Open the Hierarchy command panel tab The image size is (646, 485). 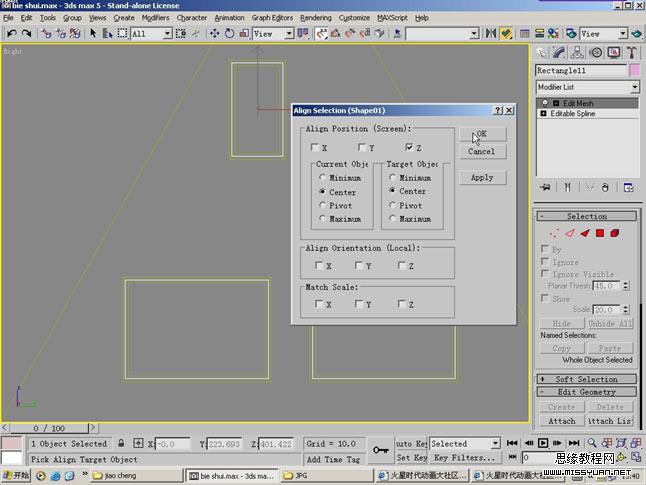pyautogui.click(x=577, y=53)
